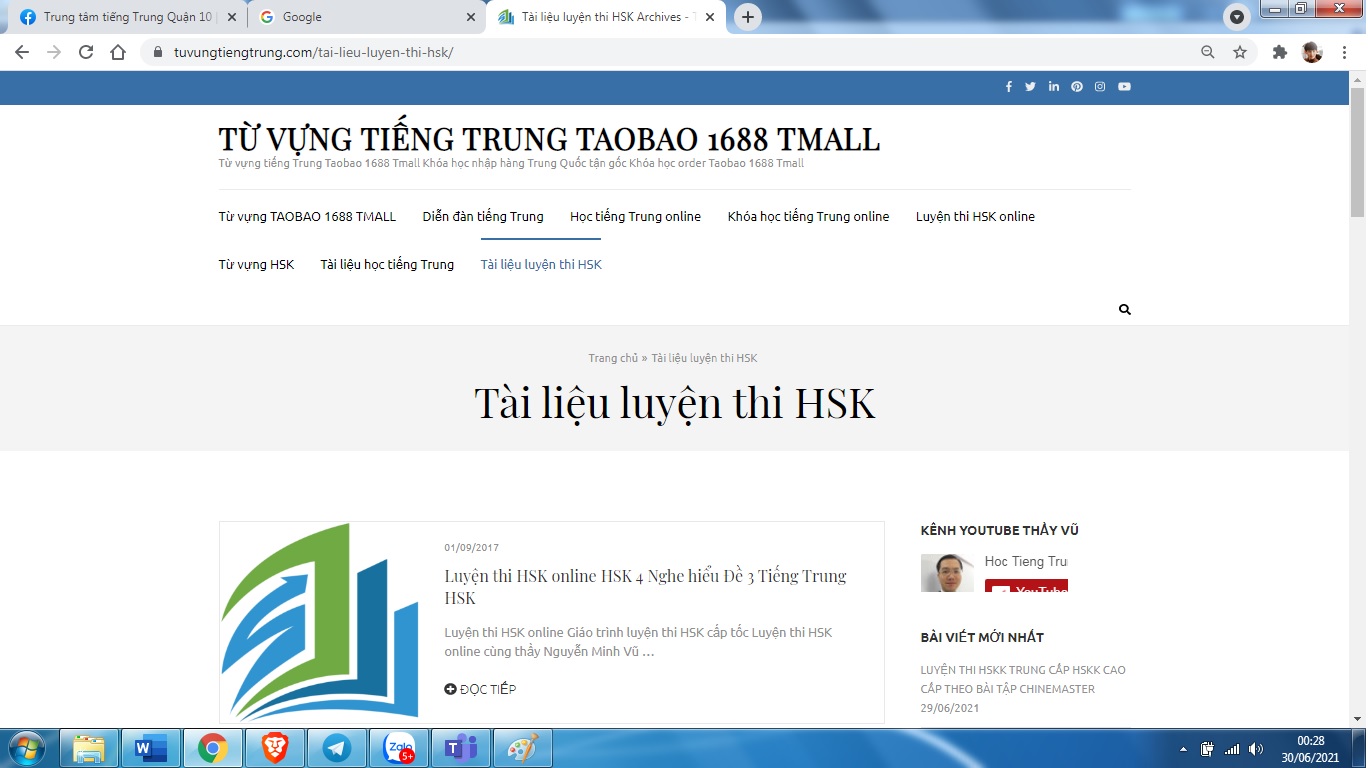1368x768 pixels.
Task: Open Zalo from the taskbar
Action: pos(399,748)
